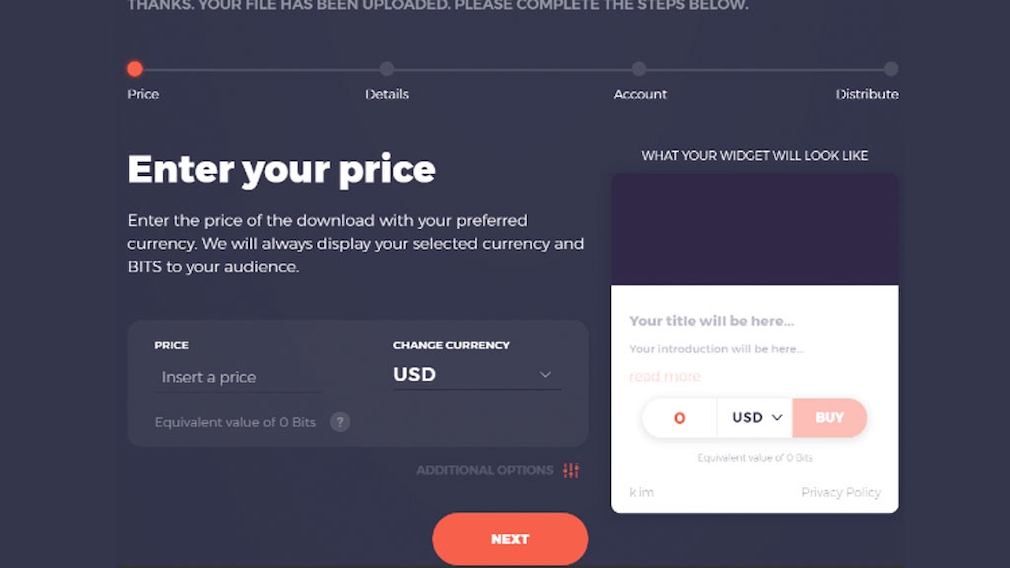1010x568 pixels.
Task: Click the widget amount field showing 0
Action: [680, 418]
